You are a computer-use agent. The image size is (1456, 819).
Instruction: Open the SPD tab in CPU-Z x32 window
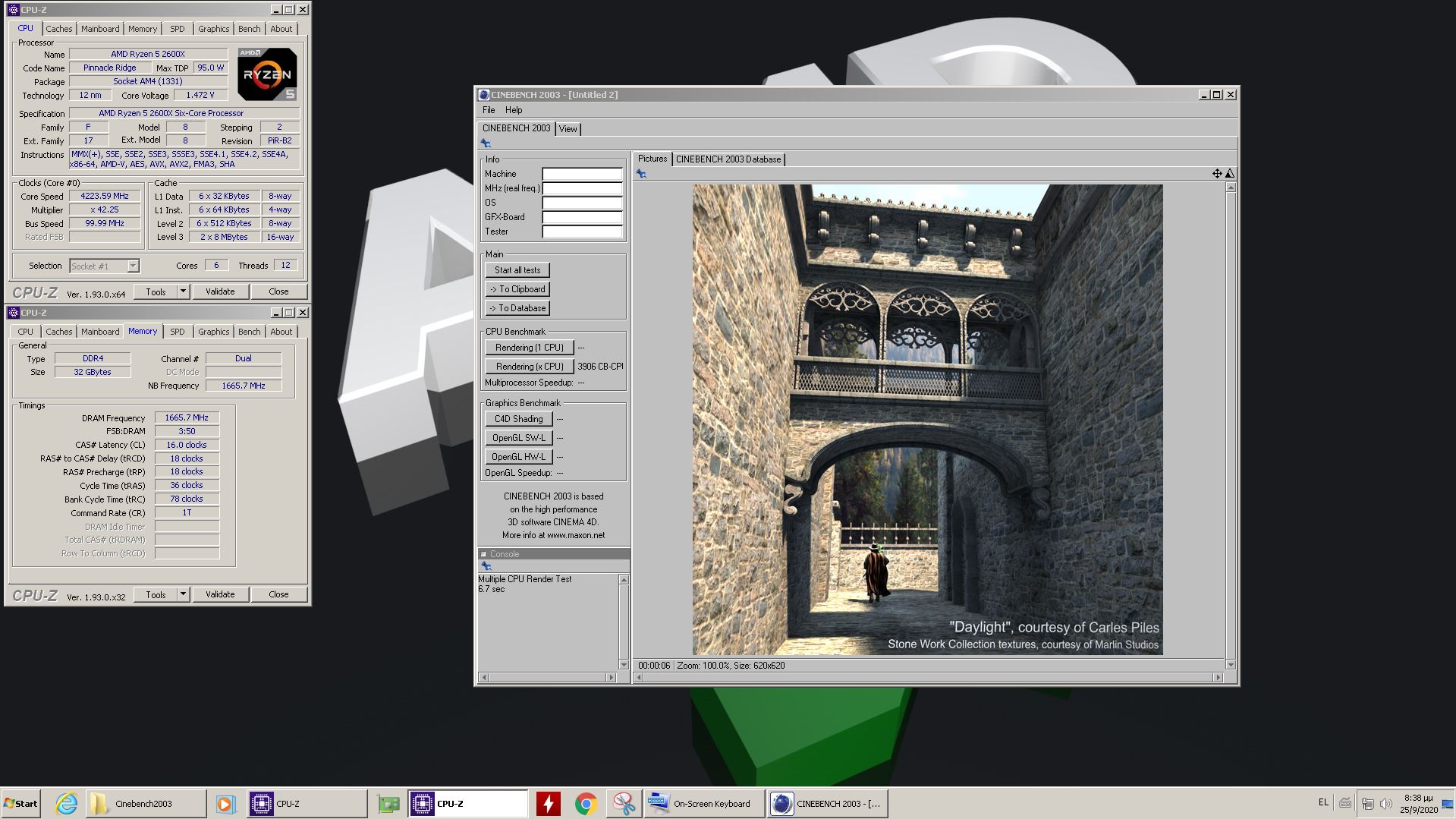click(177, 332)
